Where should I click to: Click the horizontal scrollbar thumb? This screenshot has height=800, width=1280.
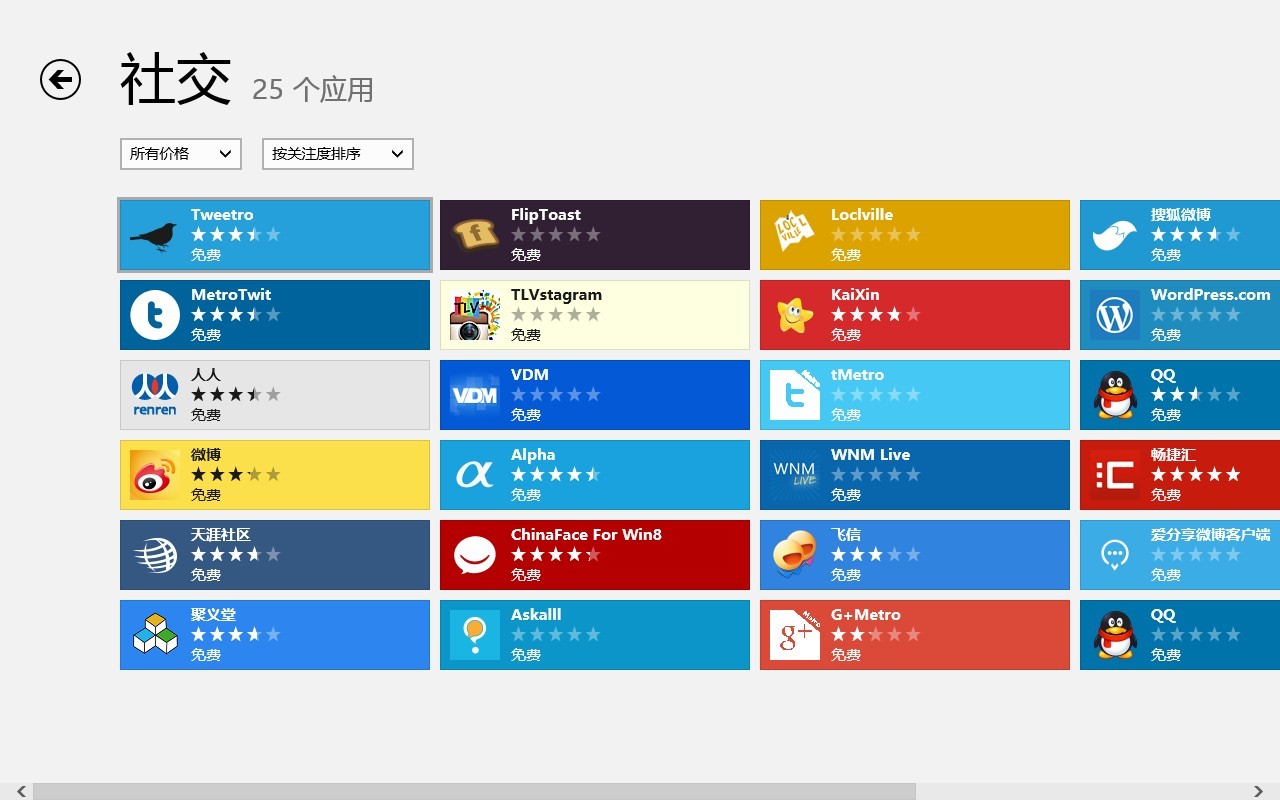[474, 792]
